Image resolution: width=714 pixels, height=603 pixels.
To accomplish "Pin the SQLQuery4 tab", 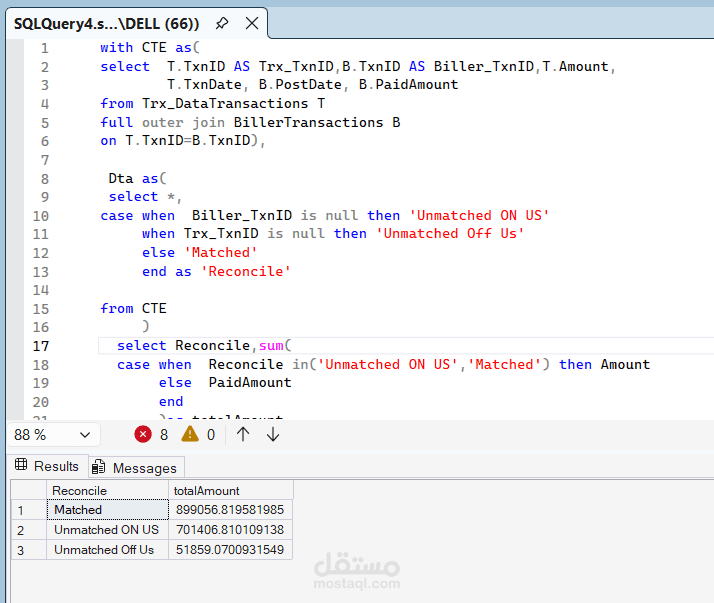I will tap(222, 23).
